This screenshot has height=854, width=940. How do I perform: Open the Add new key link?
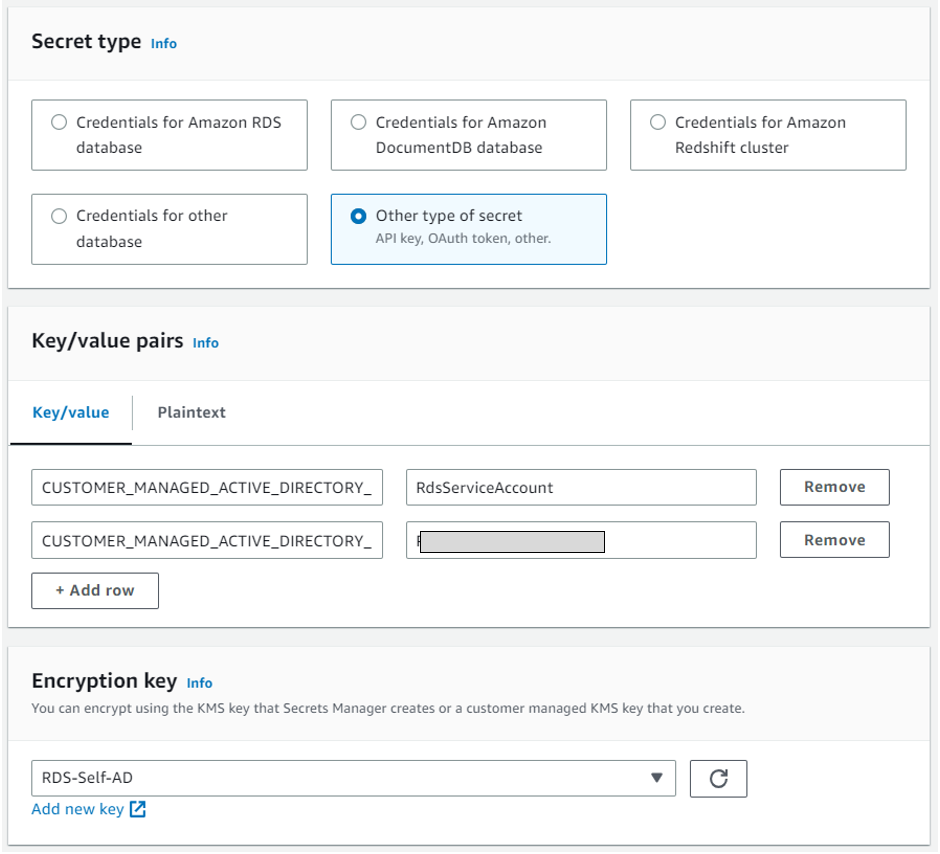tap(78, 809)
